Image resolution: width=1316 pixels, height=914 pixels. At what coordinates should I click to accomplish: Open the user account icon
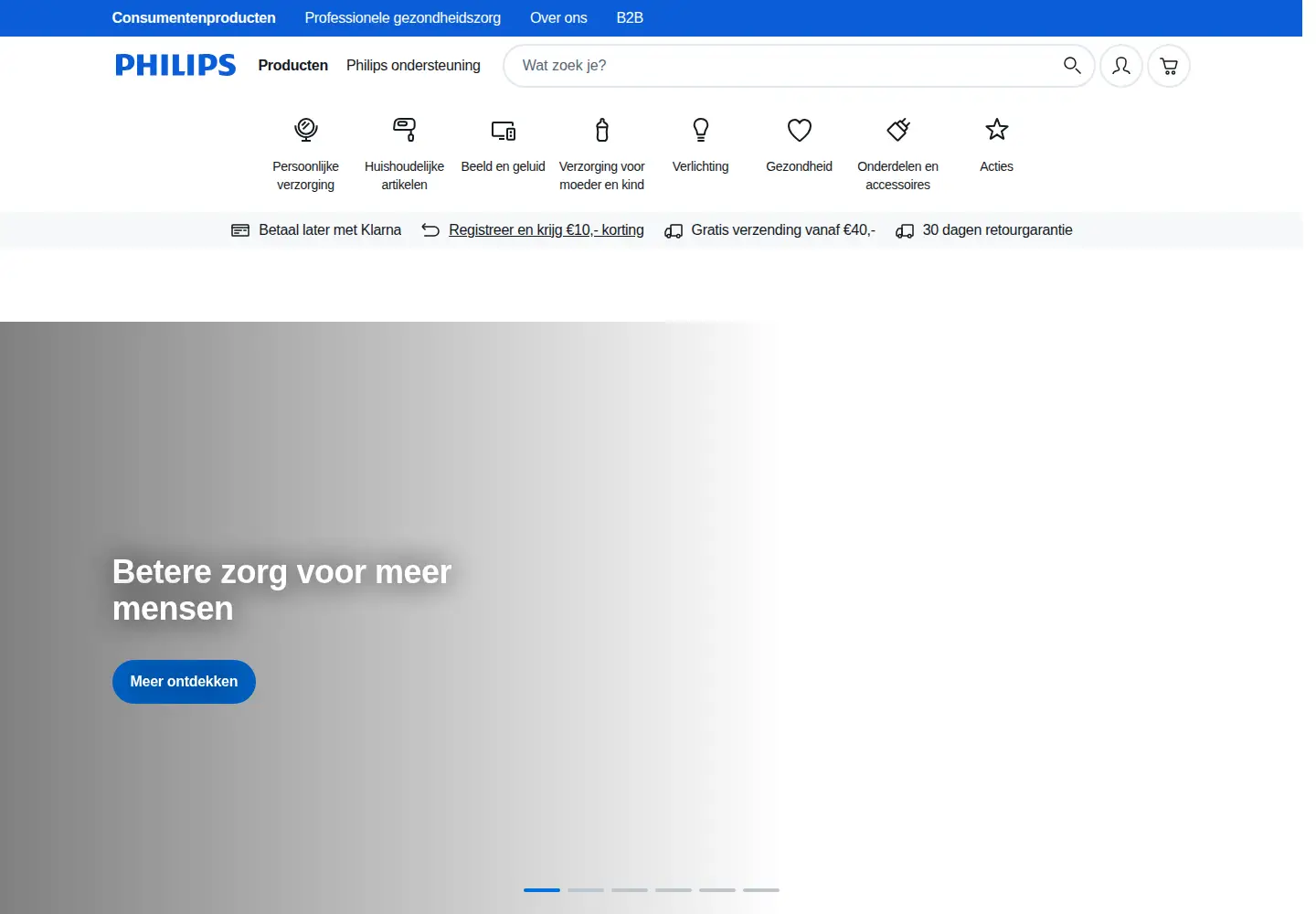(1121, 66)
